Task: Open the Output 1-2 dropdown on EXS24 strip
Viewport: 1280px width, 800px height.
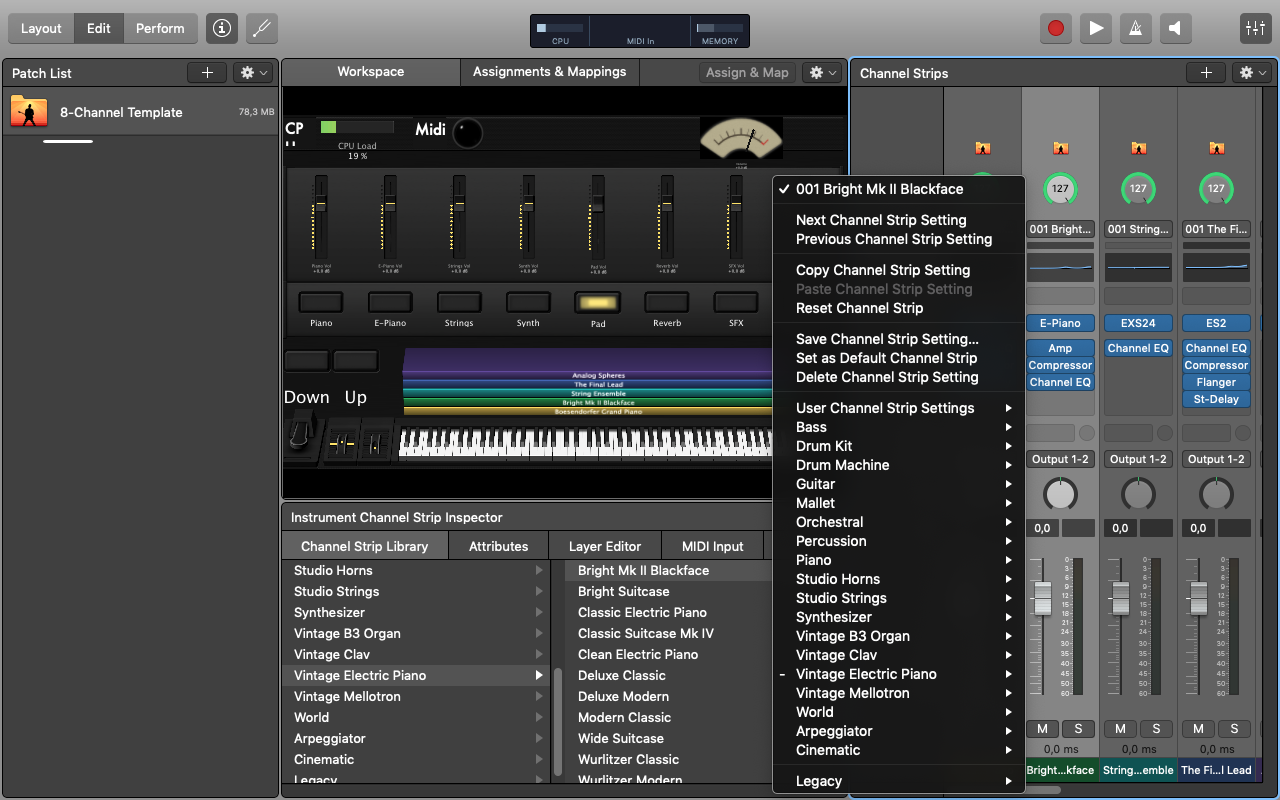Action: [1138, 459]
